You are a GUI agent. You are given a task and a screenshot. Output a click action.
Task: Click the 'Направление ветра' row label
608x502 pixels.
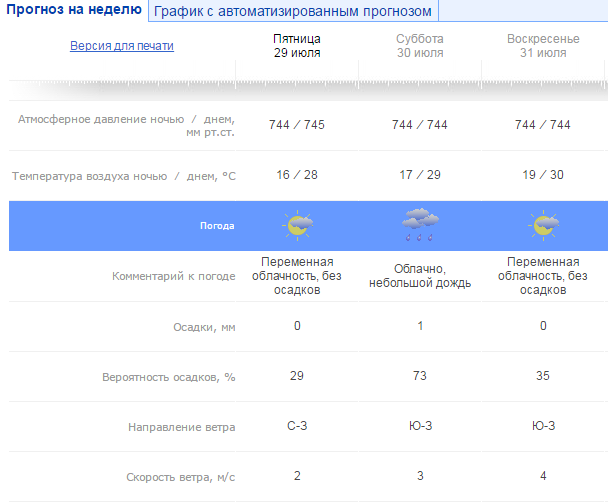(182, 427)
